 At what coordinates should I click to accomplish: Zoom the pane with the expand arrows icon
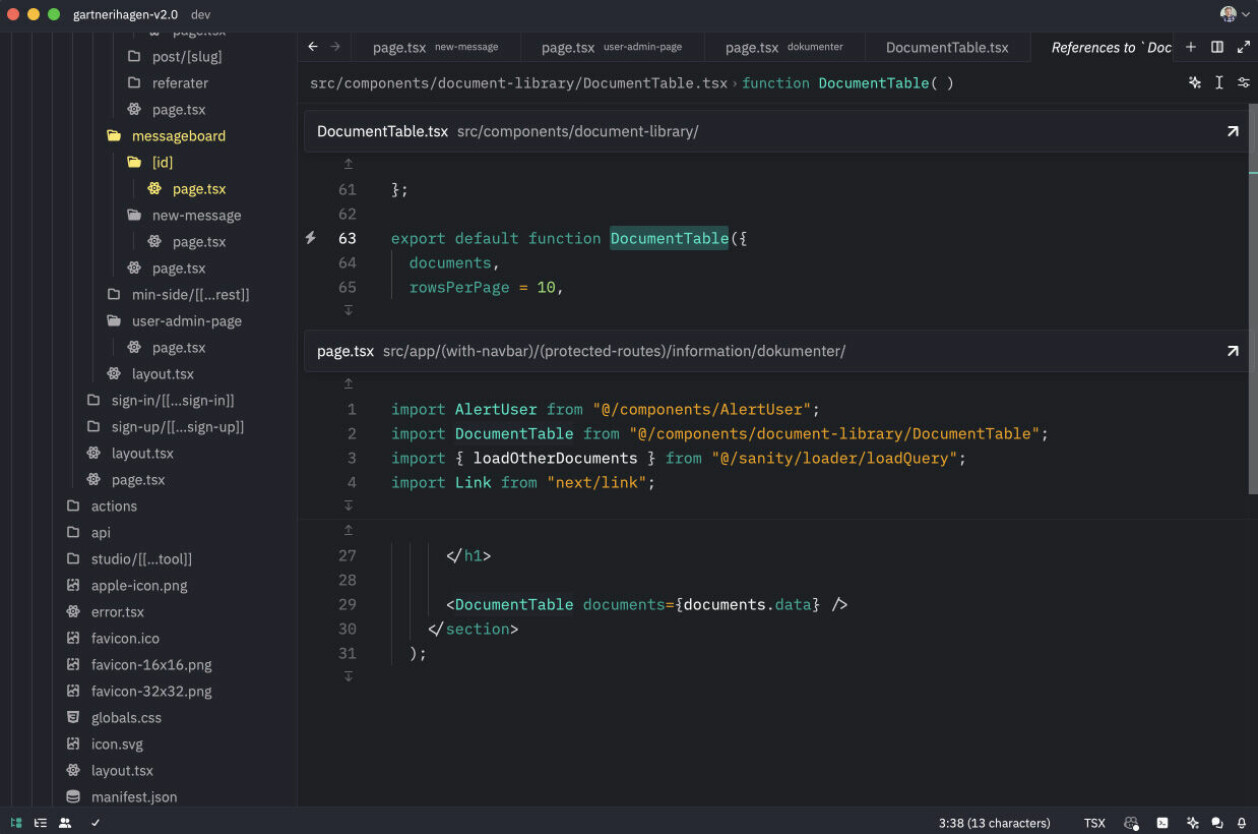tap(1243, 47)
